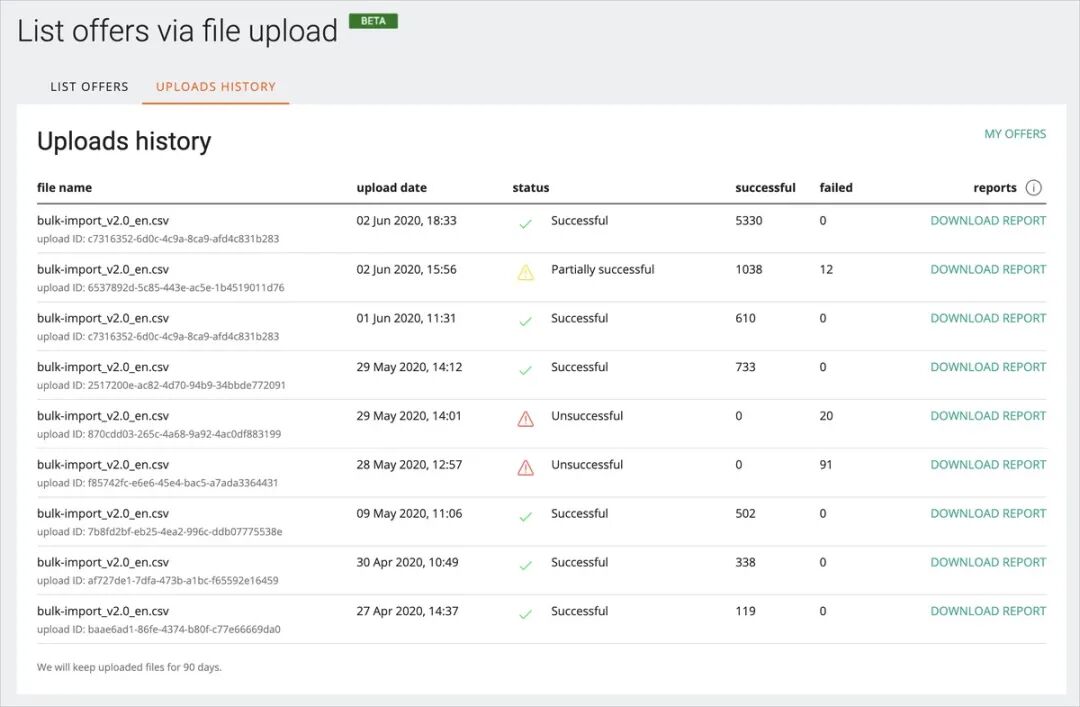This screenshot has height=707, width=1080.
Task: Click red warning icon for 29 May 14:01 upload
Action: [526, 419]
